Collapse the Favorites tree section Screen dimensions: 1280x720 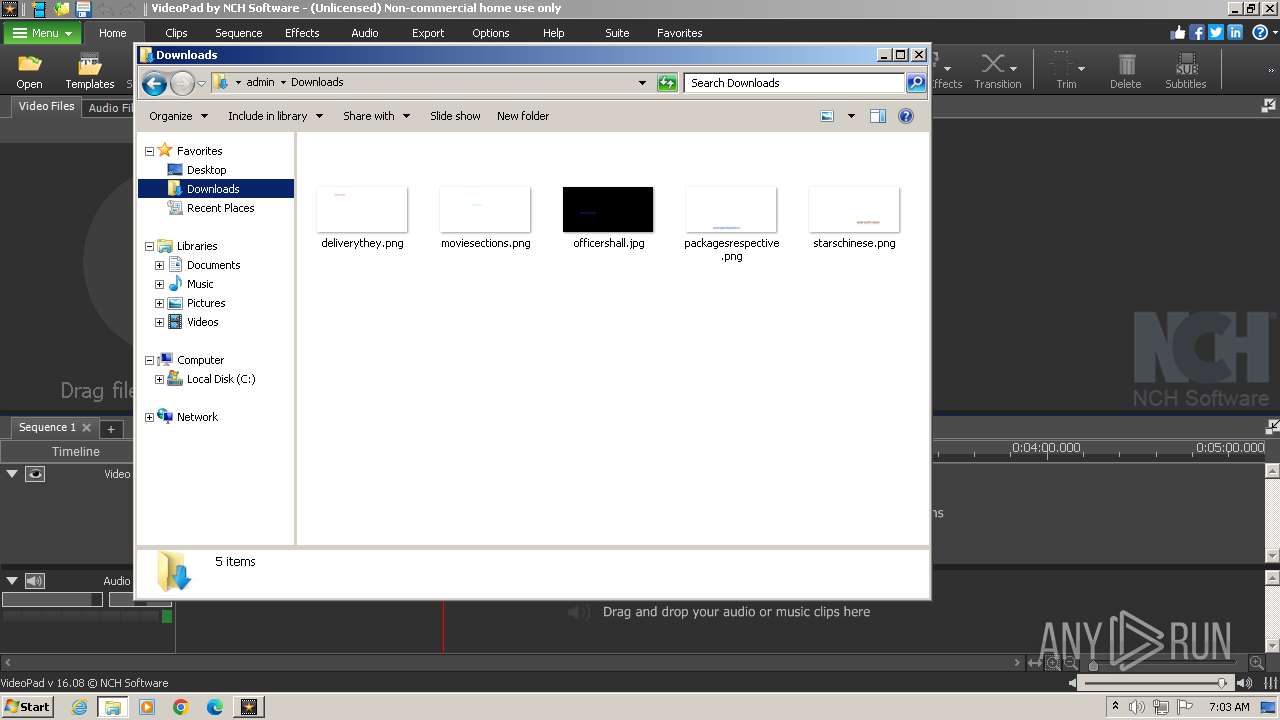point(149,151)
